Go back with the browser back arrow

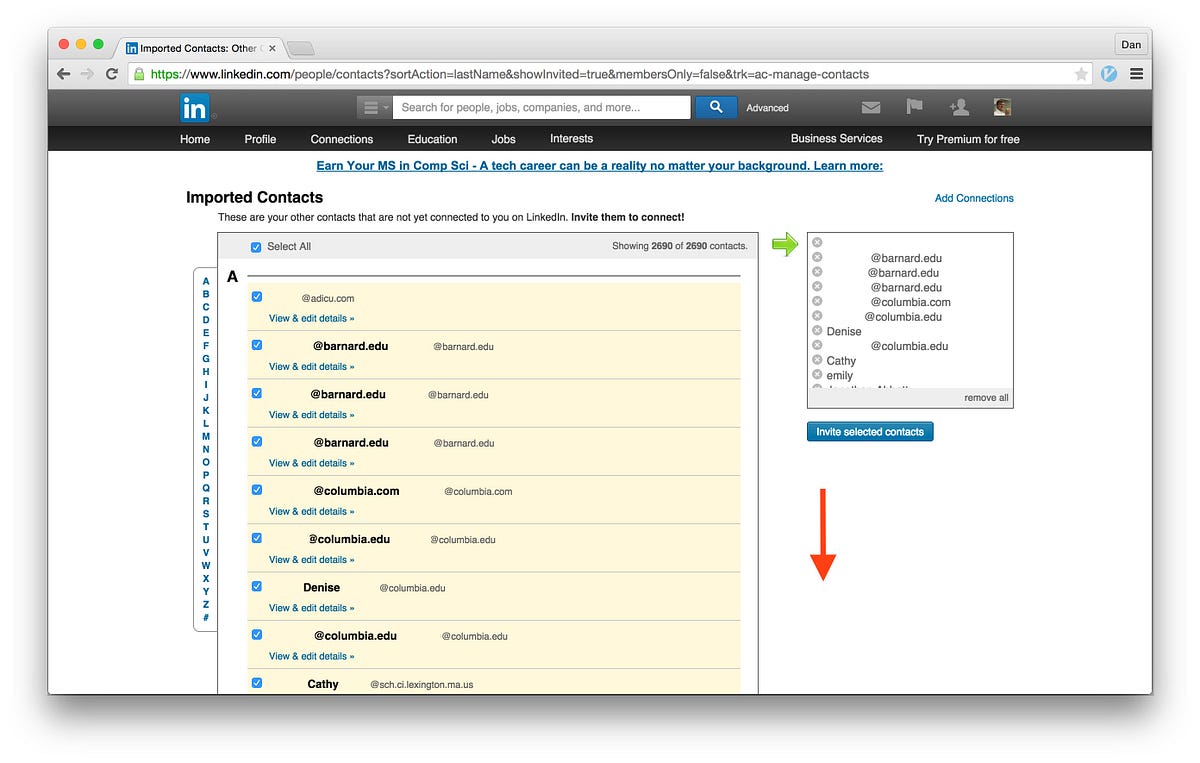tap(64, 74)
